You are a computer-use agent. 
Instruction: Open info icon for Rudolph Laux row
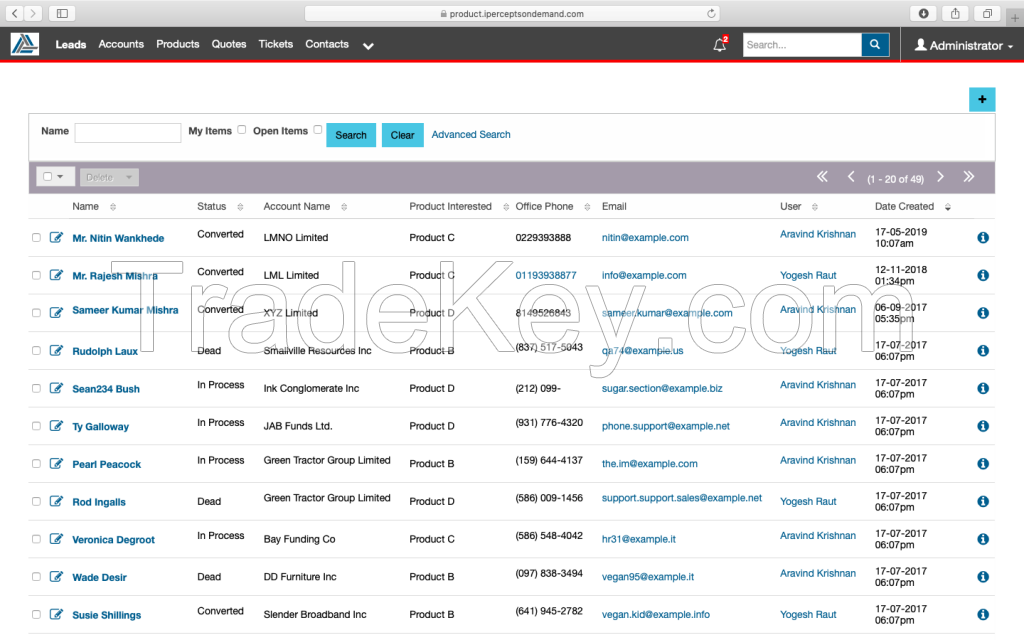click(x=982, y=351)
